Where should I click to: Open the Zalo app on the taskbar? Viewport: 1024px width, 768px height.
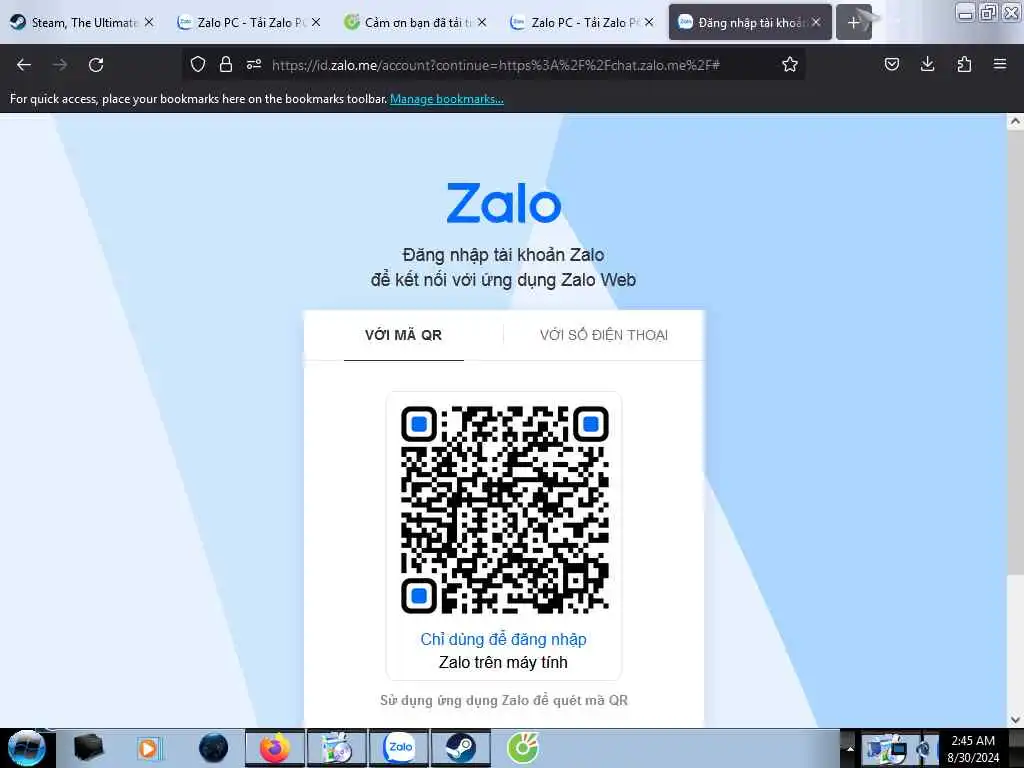[400, 748]
